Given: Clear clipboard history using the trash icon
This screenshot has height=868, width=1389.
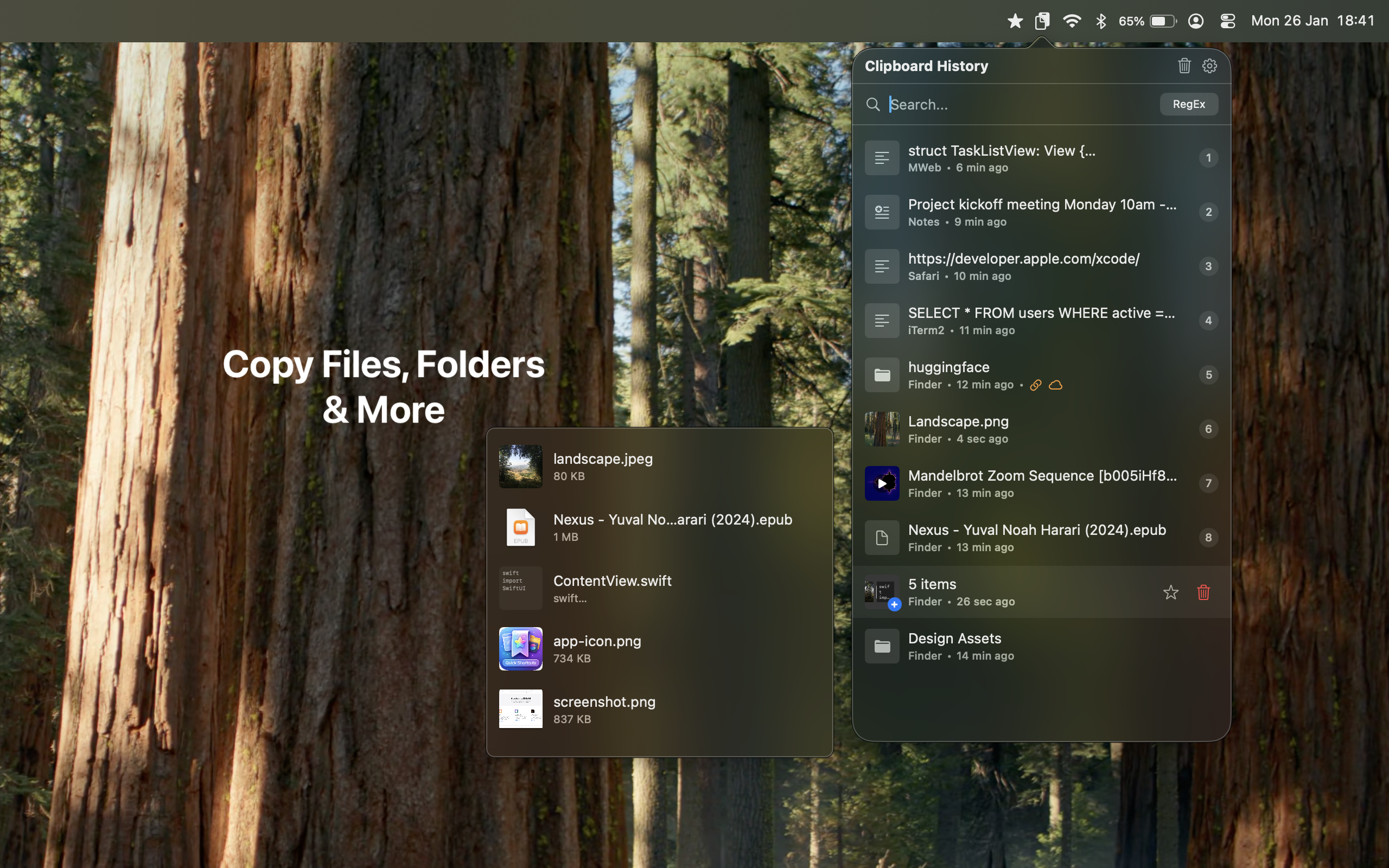Looking at the screenshot, I should (x=1183, y=66).
